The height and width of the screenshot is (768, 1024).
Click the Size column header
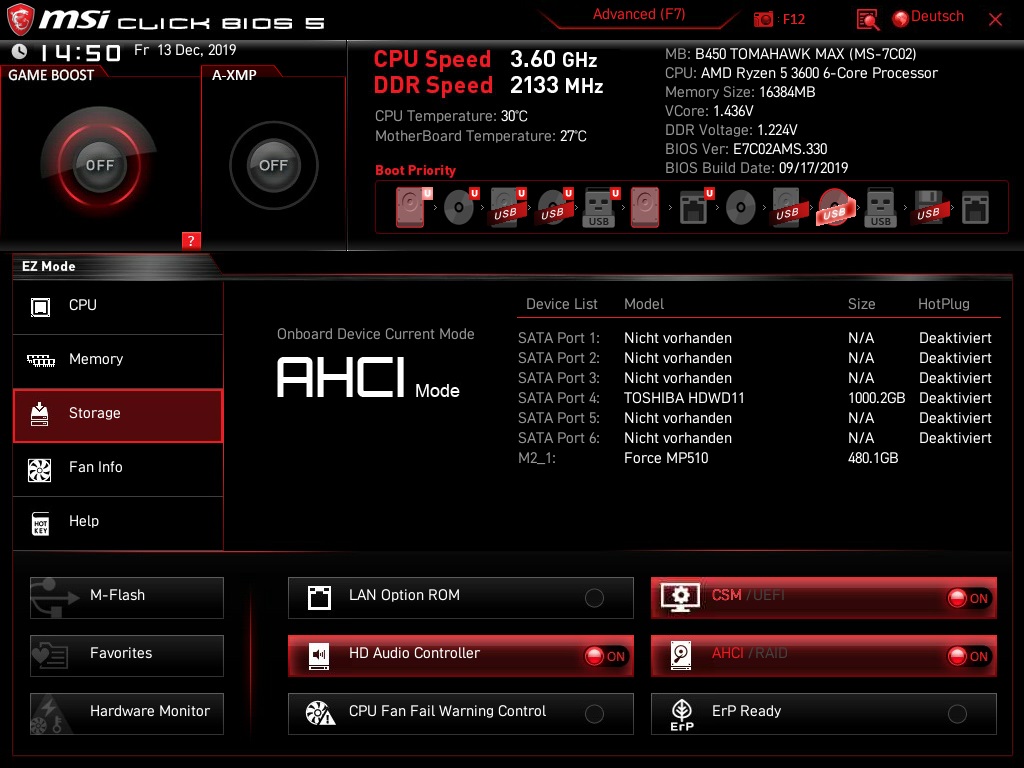(861, 304)
